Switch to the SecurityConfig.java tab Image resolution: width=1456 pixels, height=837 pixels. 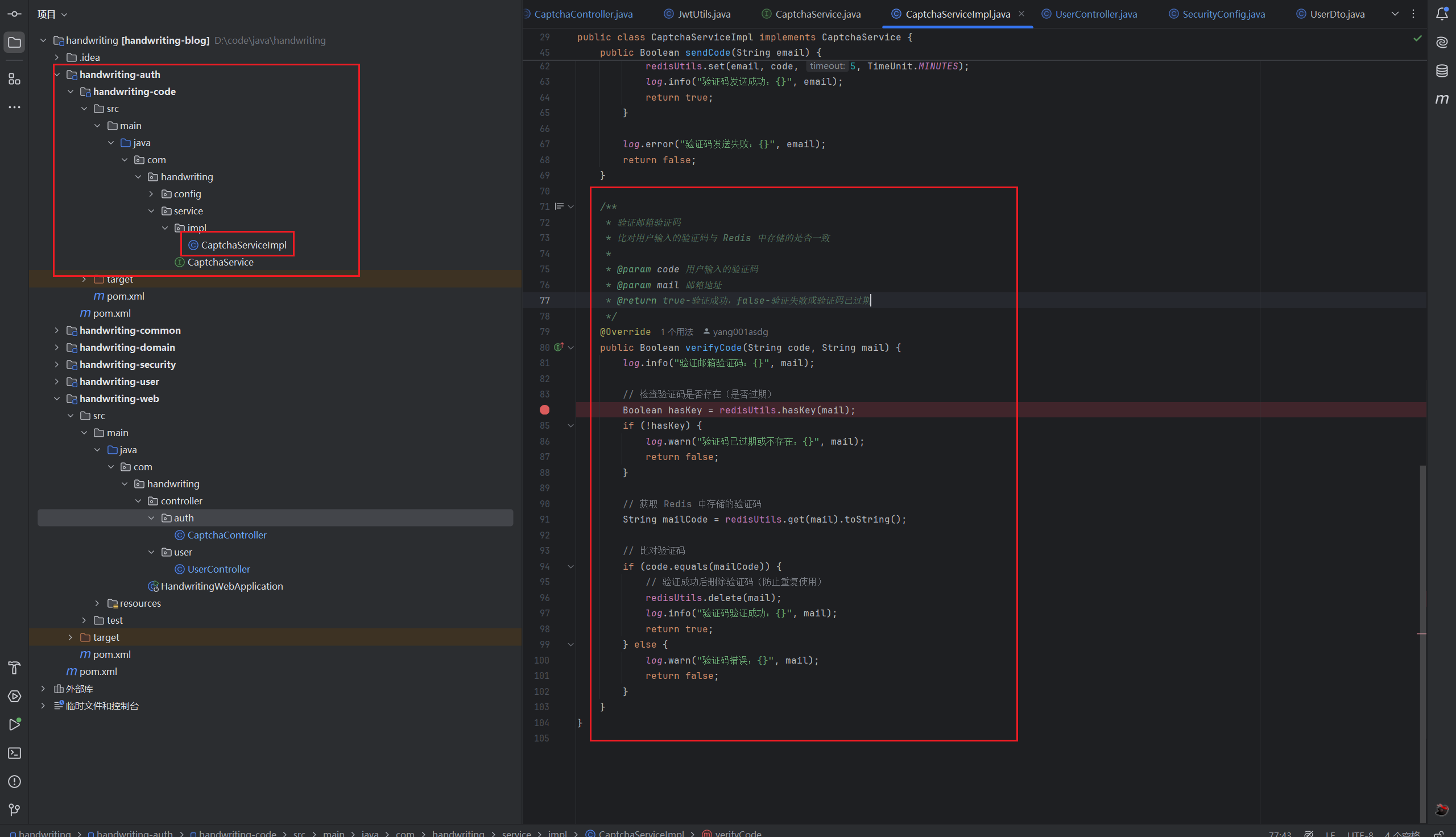pyautogui.click(x=1223, y=14)
